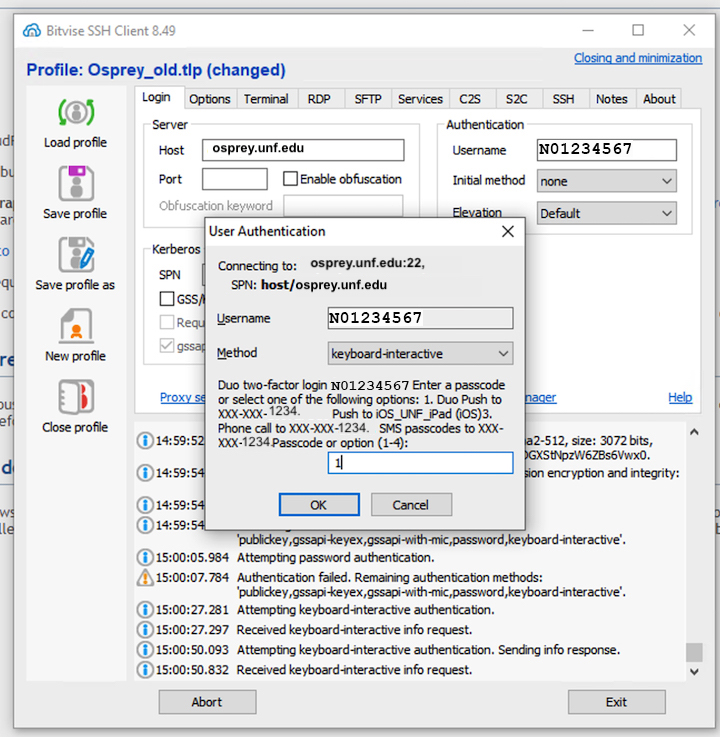The image size is (720, 737).
Task: Open the Notes tab
Action: click(612, 99)
